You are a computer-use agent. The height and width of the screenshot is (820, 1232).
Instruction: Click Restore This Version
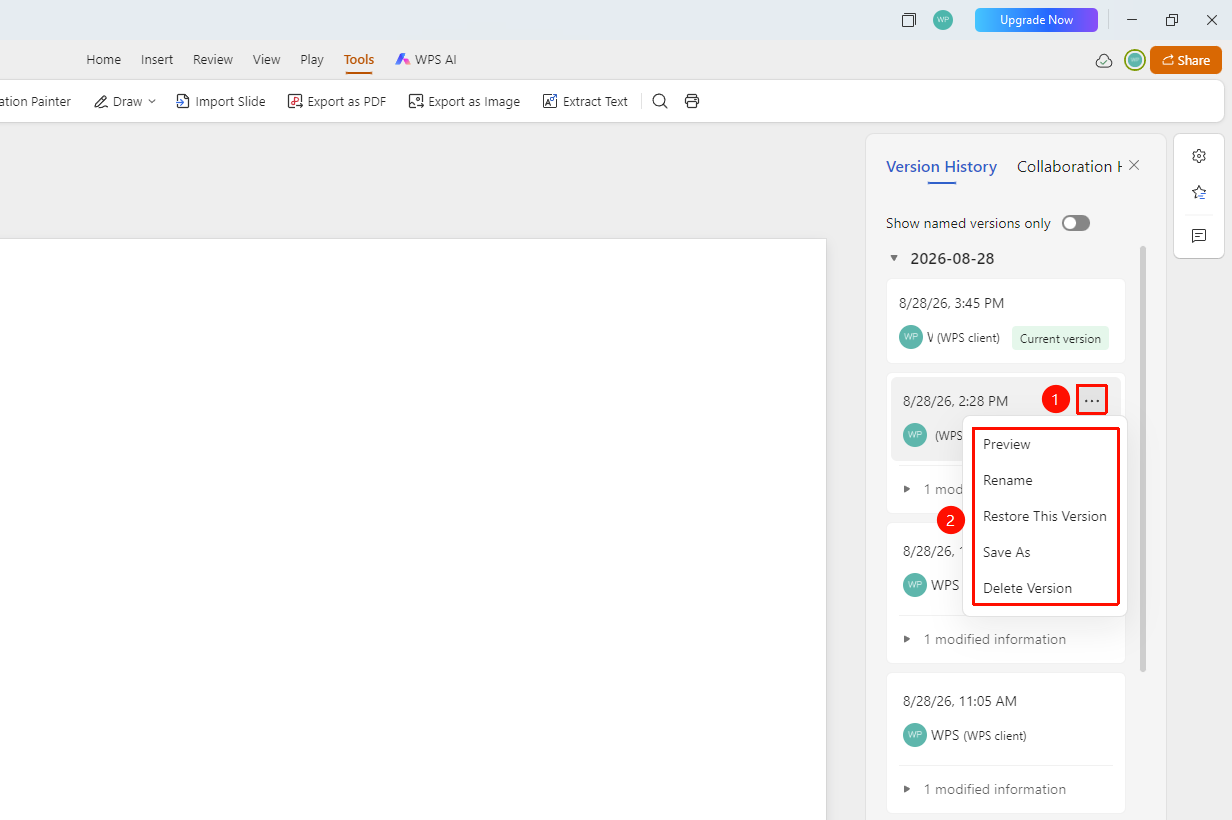(1045, 516)
